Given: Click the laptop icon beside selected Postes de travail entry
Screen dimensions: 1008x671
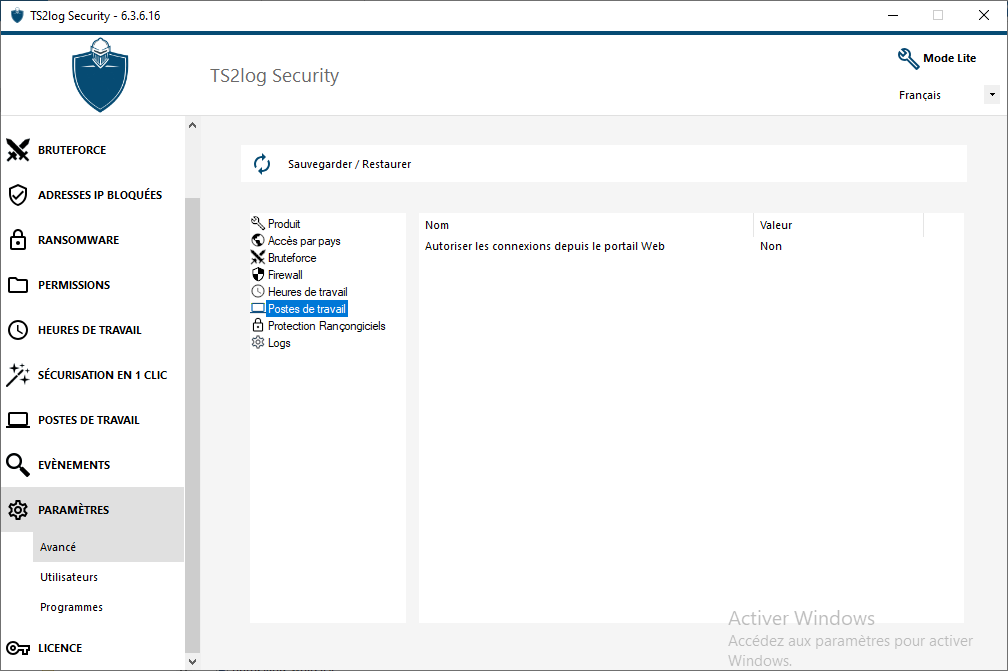Looking at the screenshot, I should click(258, 309).
